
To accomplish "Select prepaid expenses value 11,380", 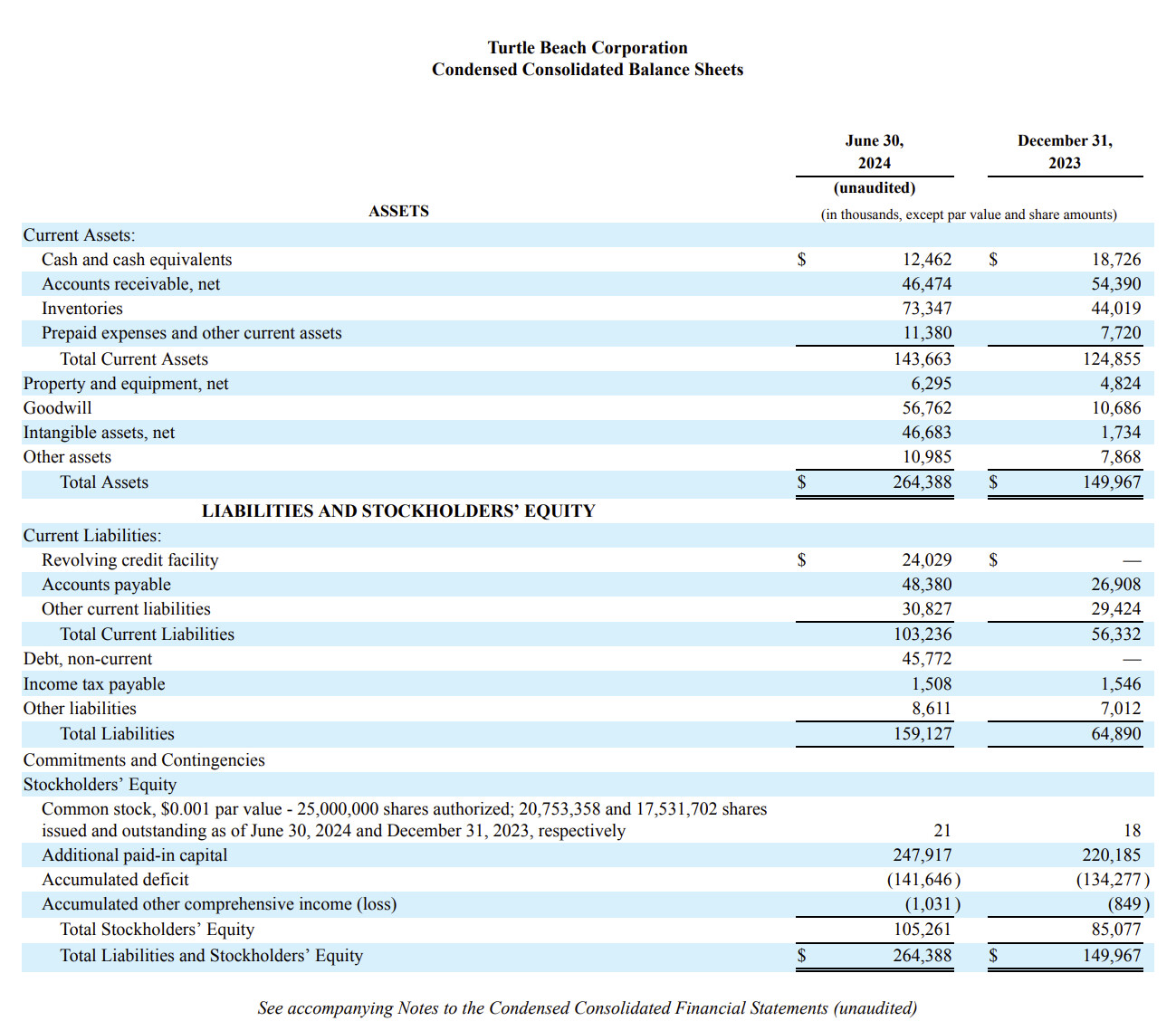I will click(927, 333).
